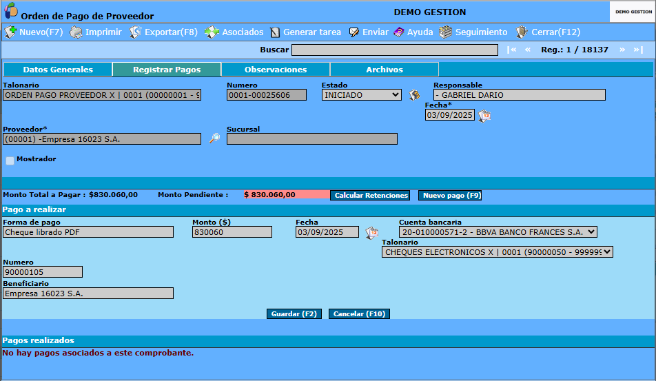Viewport: 656px width, 381px height.
Task: Click 'No hay pagos asociados' message
Action: coord(98,353)
